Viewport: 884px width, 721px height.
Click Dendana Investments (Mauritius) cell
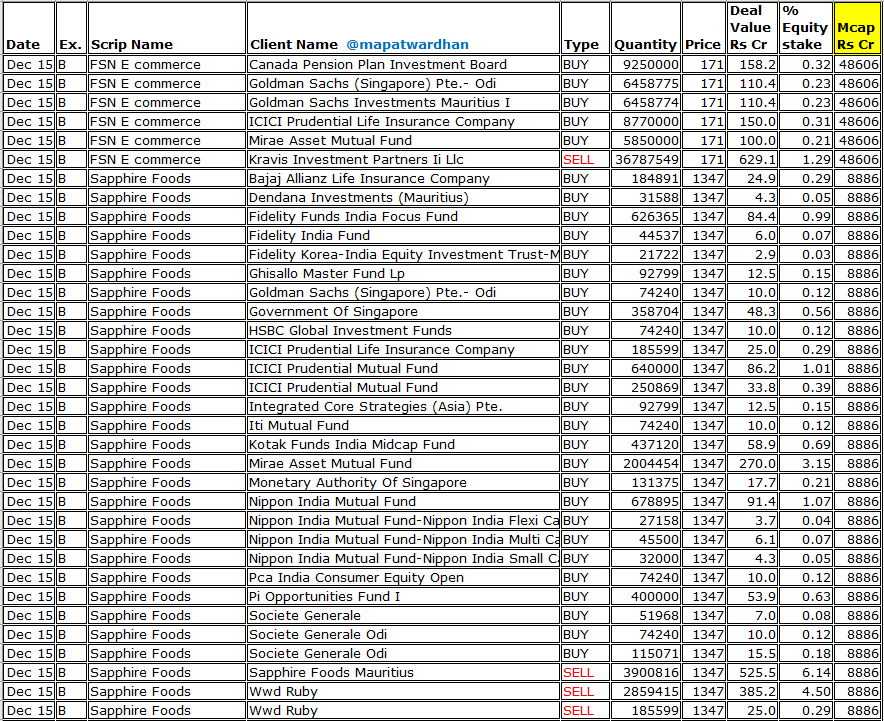tap(403, 197)
